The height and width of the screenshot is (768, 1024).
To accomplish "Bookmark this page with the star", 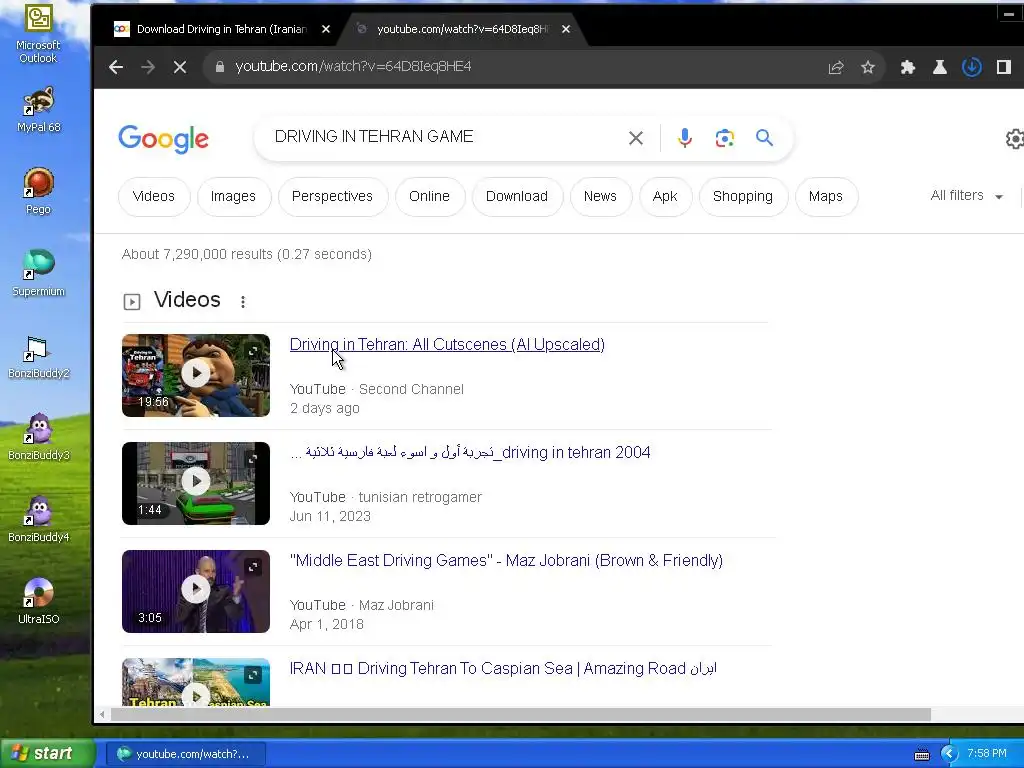I will (867, 67).
